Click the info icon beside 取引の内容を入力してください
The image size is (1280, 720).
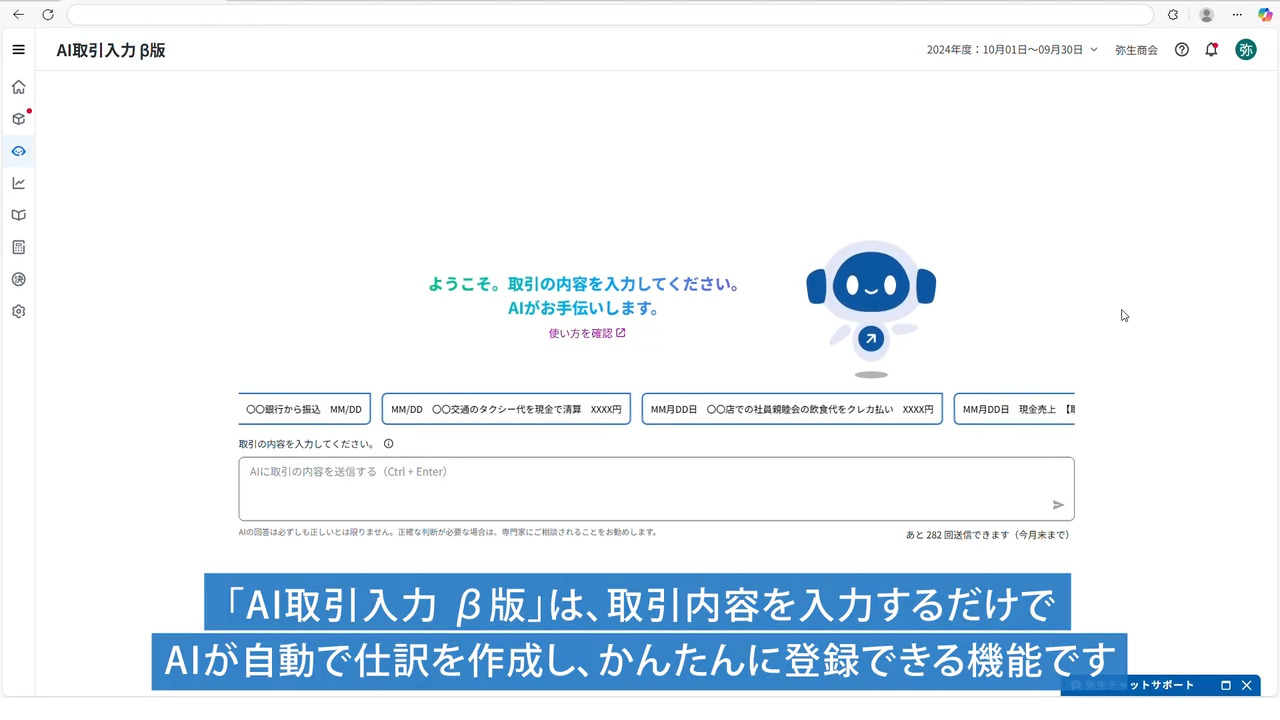tap(389, 444)
